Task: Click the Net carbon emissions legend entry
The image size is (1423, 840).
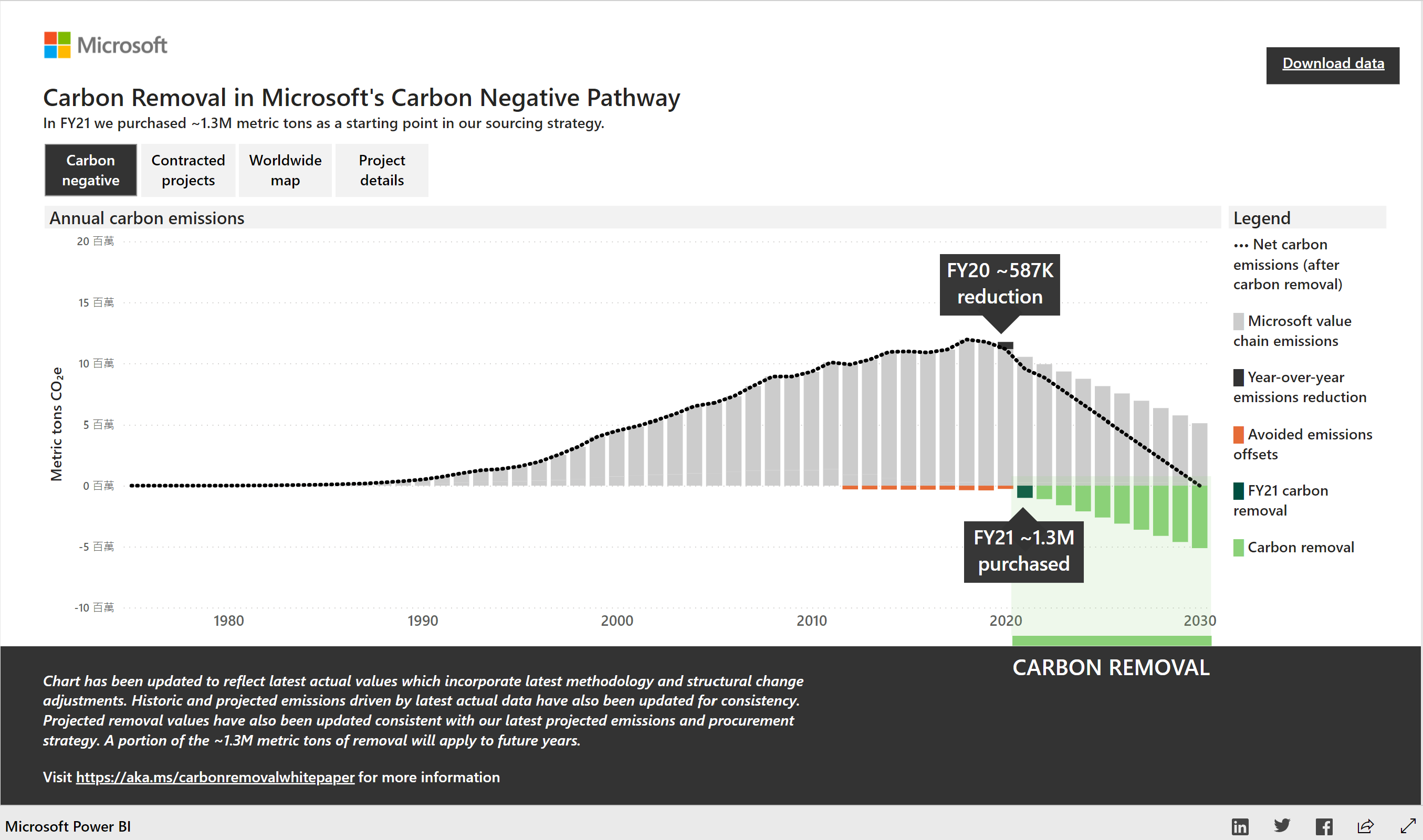Action: click(1288, 265)
